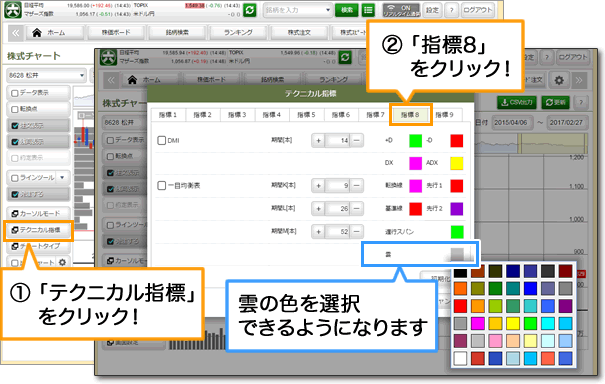Click 更新 refresh button in front window
605x384 pixels.
coord(556,102)
